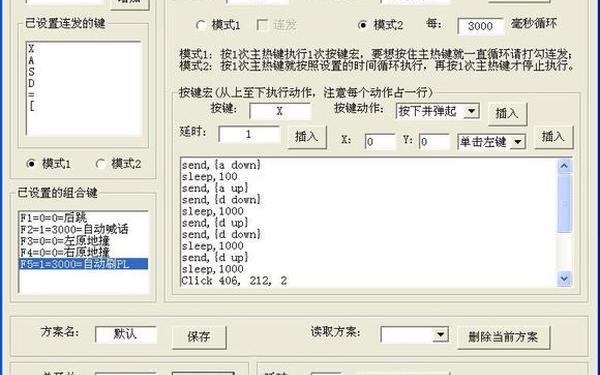Click the X: coordinate field
The width and height of the screenshot is (600, 375).
click(x=380, y=142)
